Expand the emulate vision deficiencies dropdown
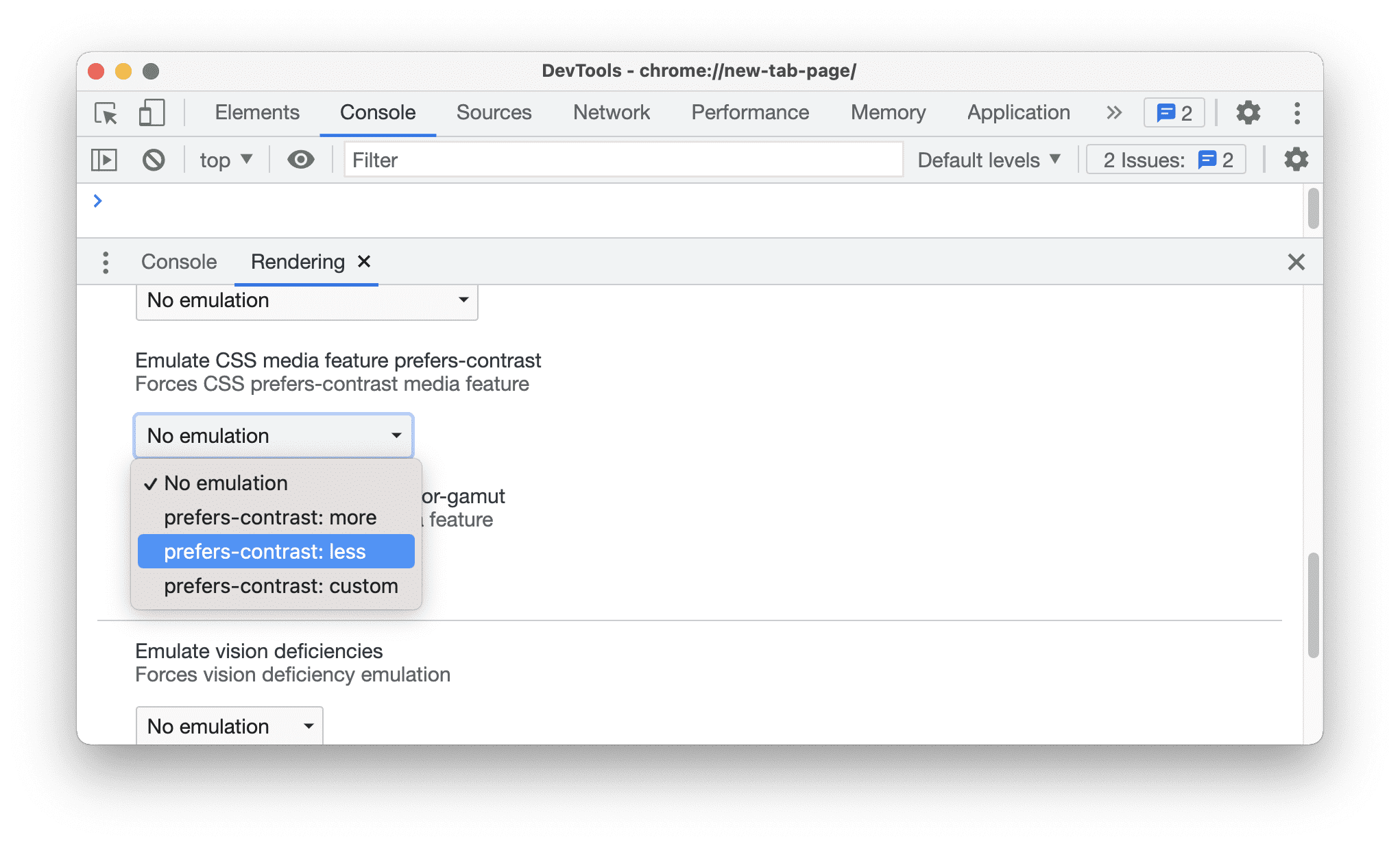The height and width of the screenshot is (846, 1400). [x=228, y=726]
